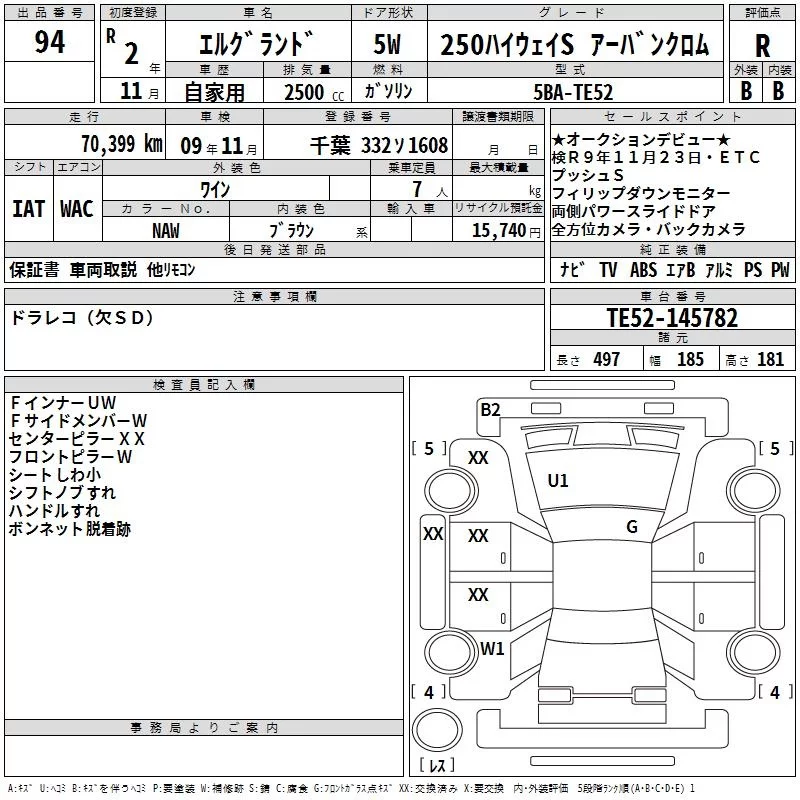Select chassis number TE52-145782
The image size is (800, 800).
point(672,318)
